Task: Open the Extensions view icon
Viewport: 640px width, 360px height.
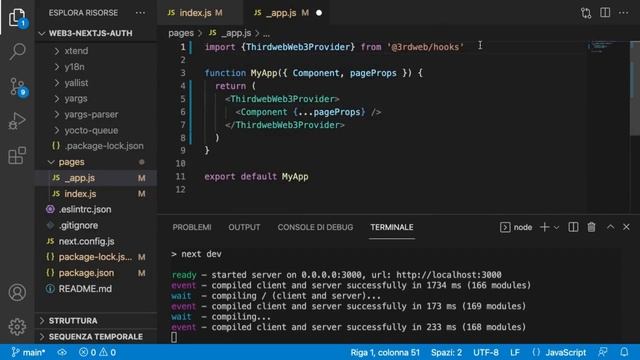Action: click(17, 156)
